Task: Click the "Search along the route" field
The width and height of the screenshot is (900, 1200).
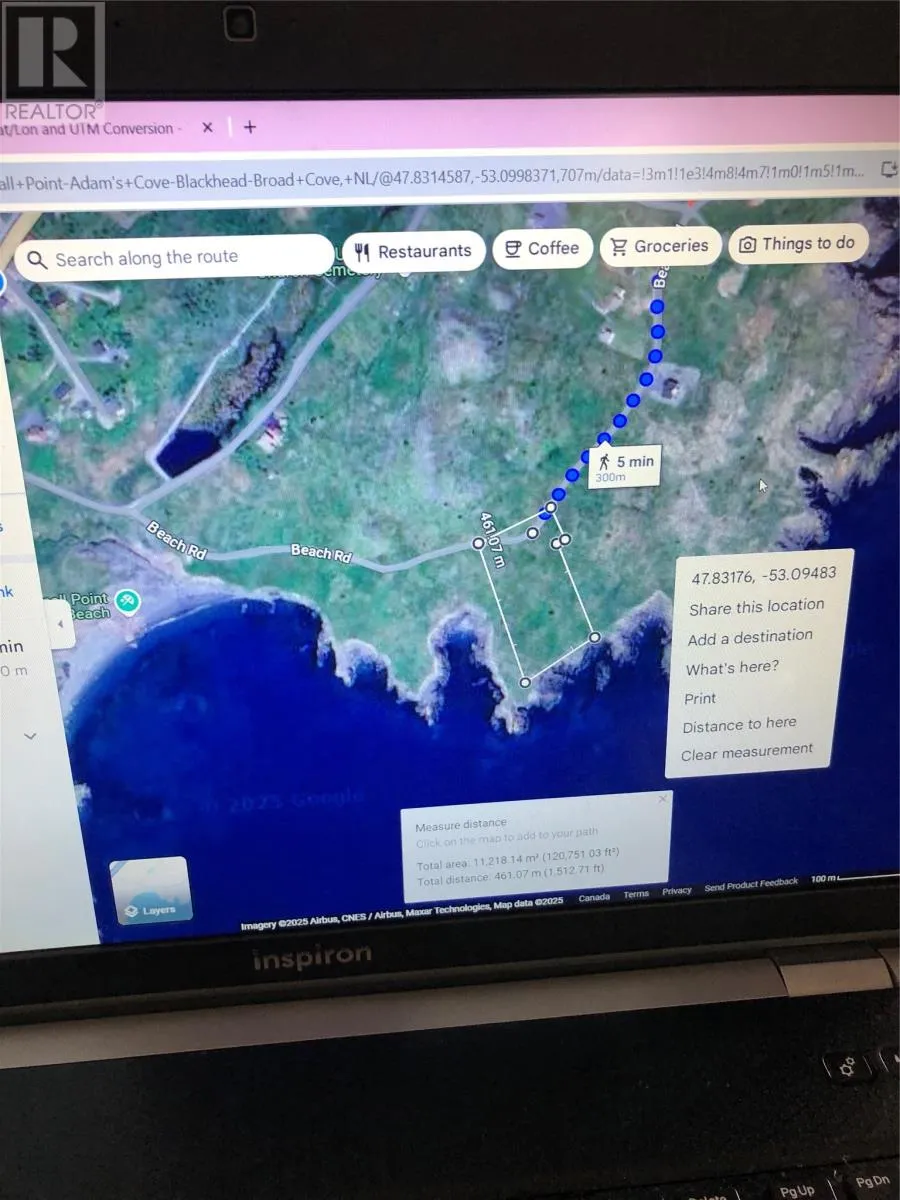Action: click(175, 258)
